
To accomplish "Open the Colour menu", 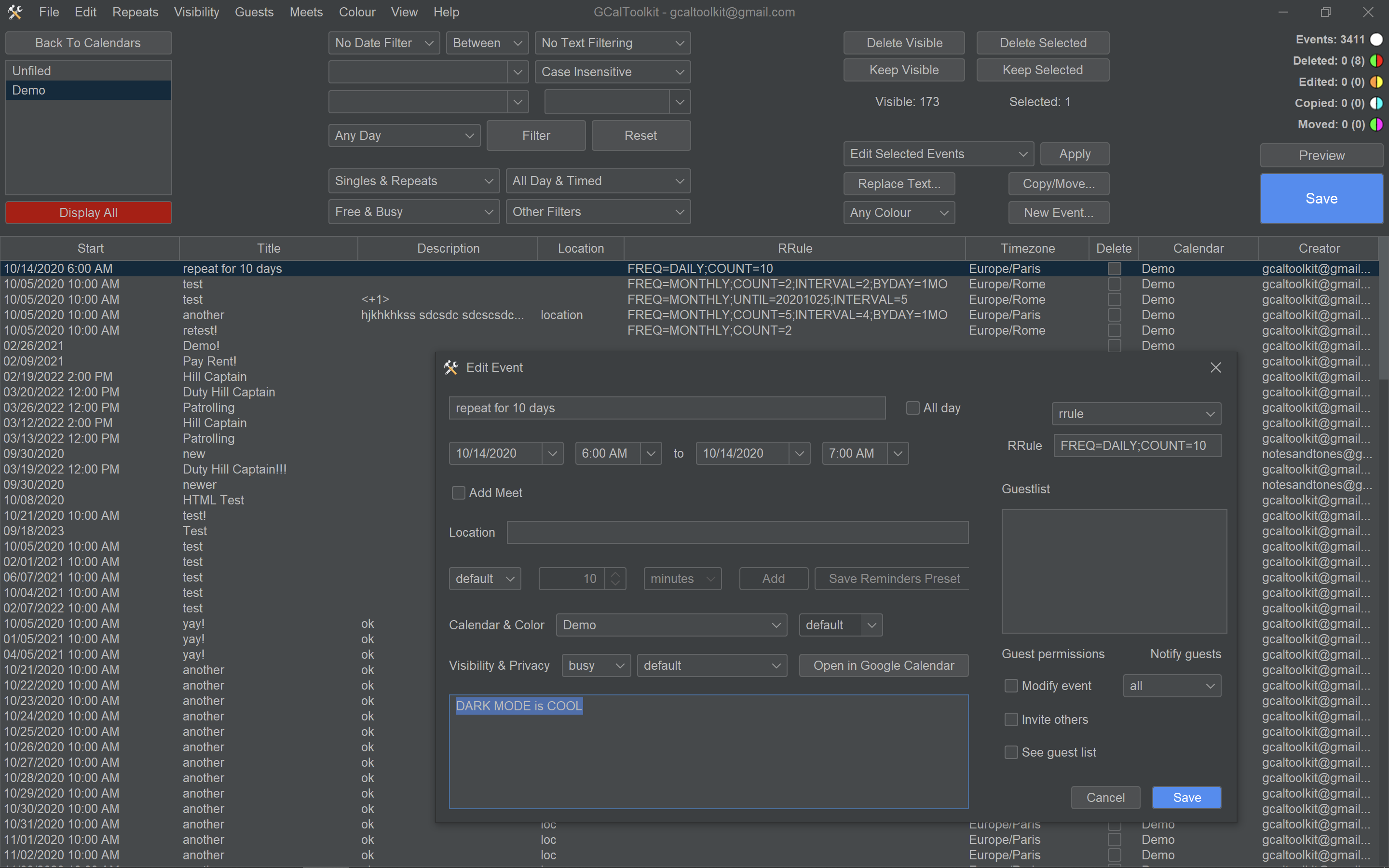I will (357, 12).
